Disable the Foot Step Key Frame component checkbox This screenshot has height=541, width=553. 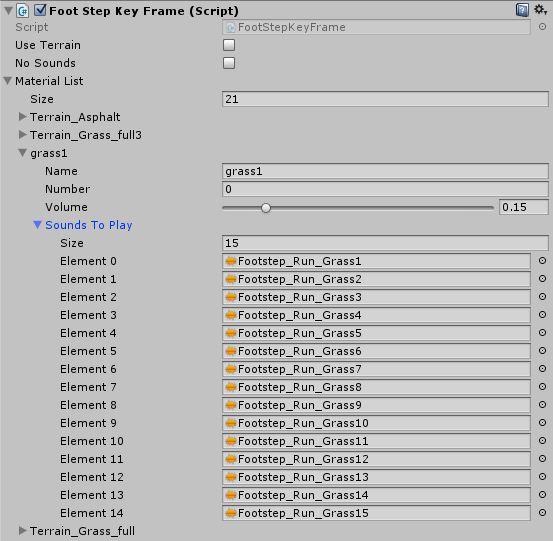point(40,10)
